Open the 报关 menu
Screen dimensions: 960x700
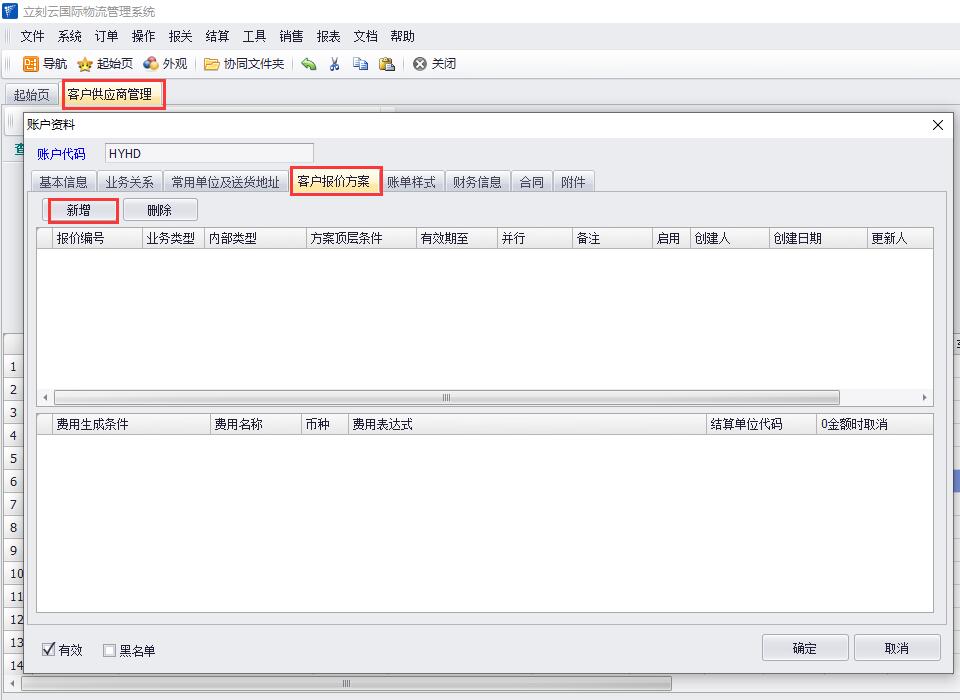coord(180,36)
